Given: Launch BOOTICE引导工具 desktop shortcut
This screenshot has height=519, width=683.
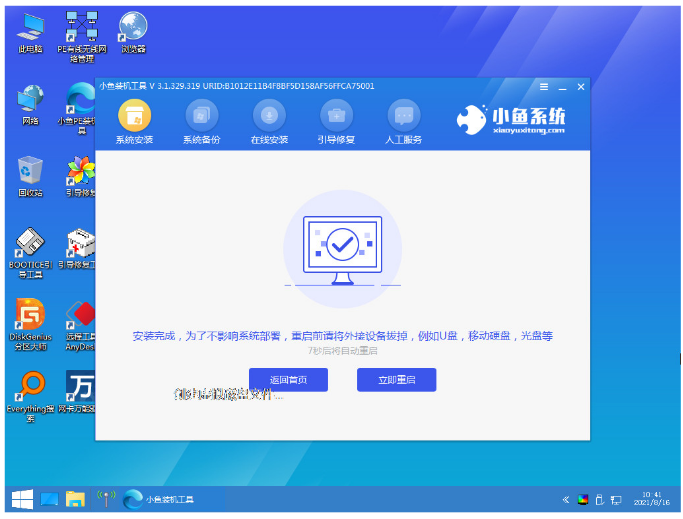Looking at the screenshot, I should (30, 253).
